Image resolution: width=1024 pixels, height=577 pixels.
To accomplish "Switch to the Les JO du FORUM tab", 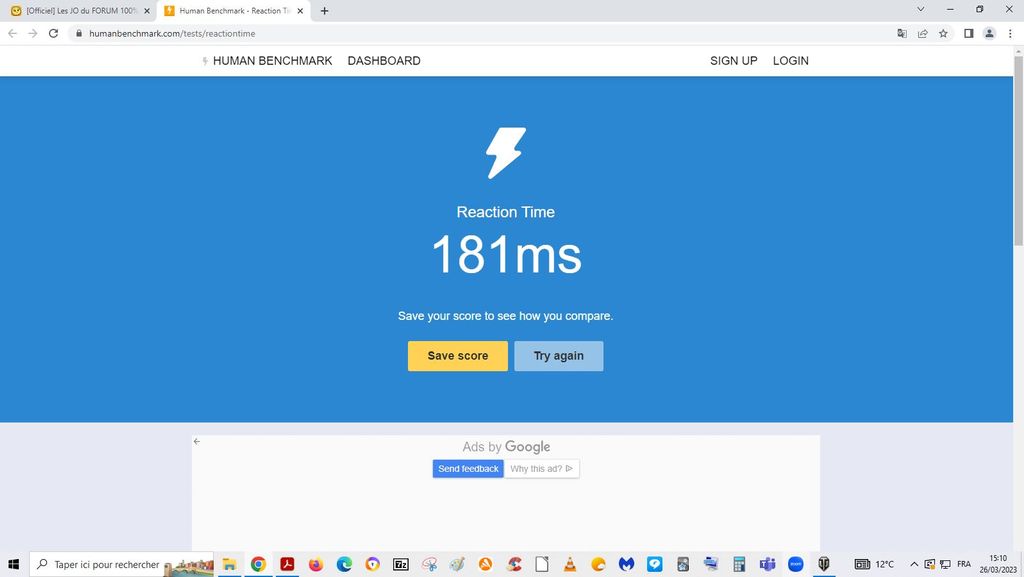I will pyautogui.click(x=80, y=11).
